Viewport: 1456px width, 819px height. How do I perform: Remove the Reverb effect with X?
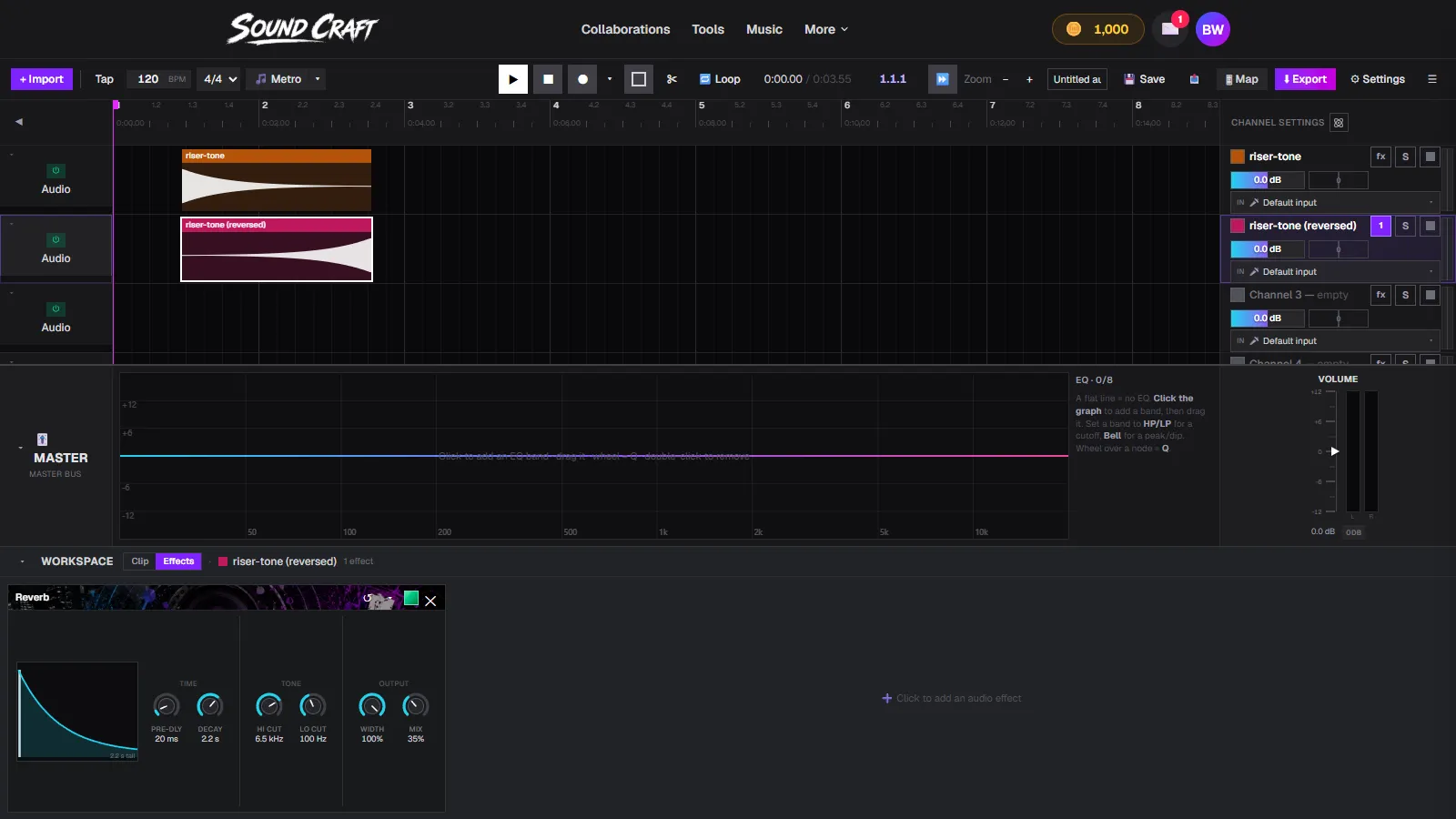pyautogui.click(x=430, y=601)
